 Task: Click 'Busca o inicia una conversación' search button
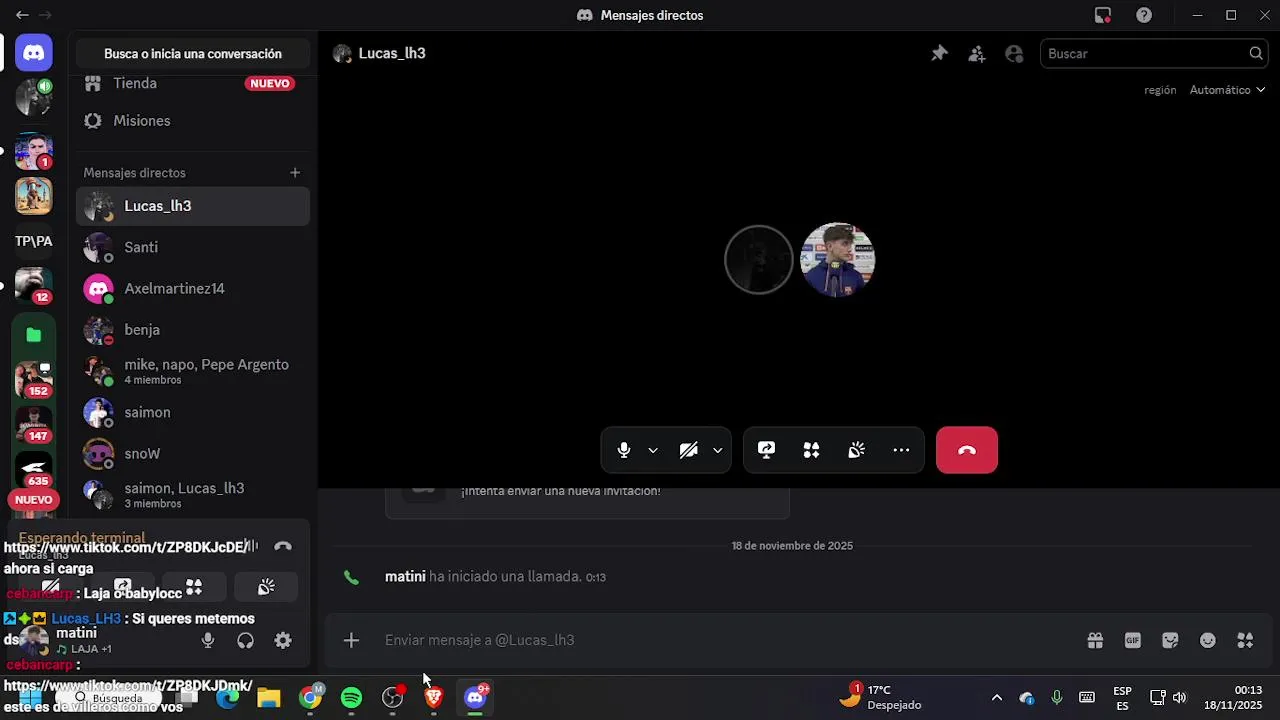coord(193,54)
